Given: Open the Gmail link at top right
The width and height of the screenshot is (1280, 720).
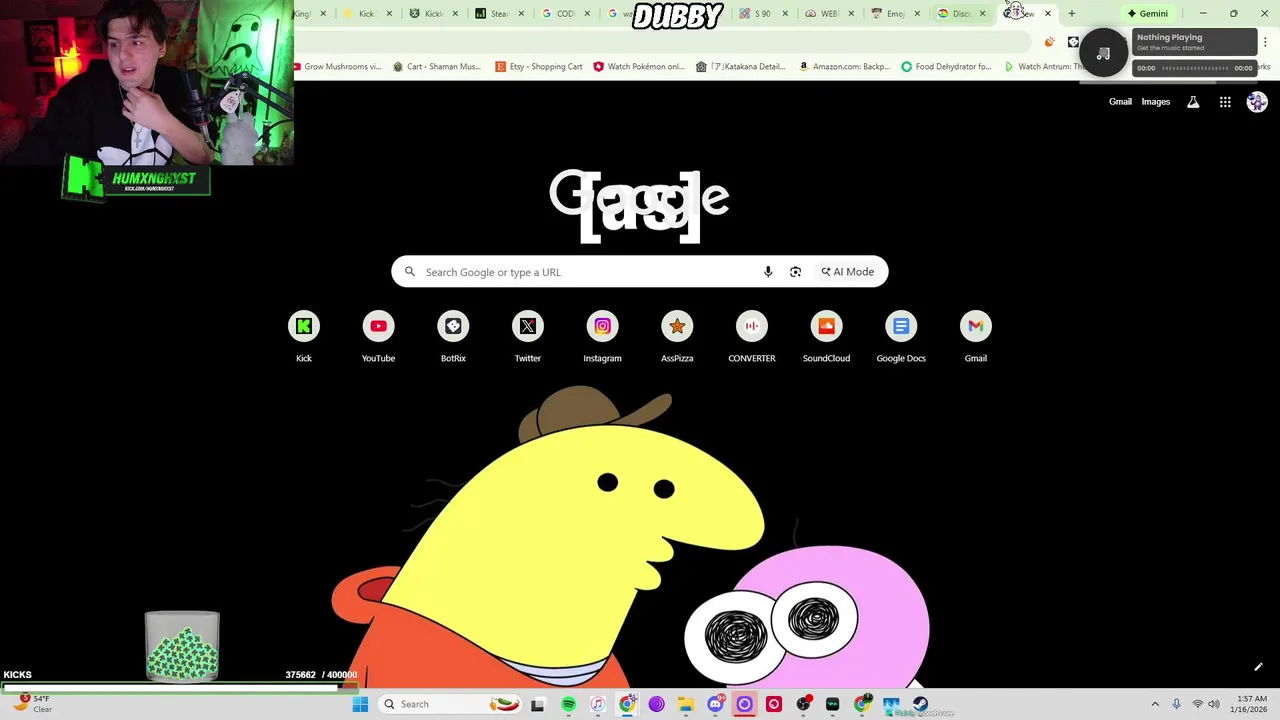Looking at the screenshot, I should coord(1120,102).
